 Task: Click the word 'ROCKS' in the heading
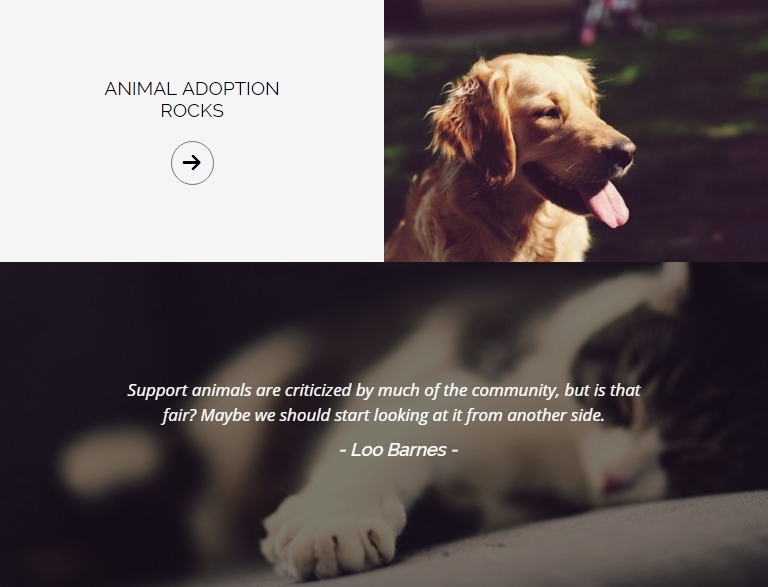point(192,111)
